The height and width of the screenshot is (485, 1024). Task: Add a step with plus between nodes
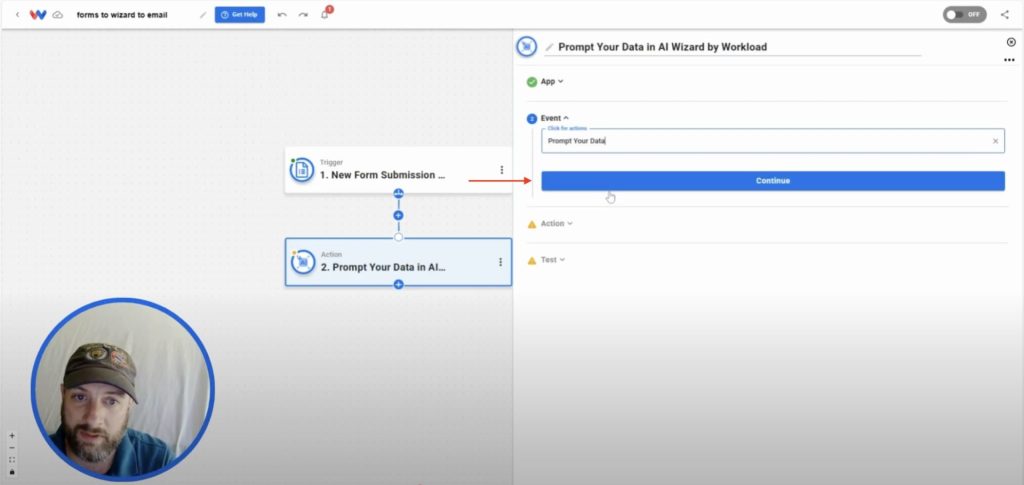[398, 215]
